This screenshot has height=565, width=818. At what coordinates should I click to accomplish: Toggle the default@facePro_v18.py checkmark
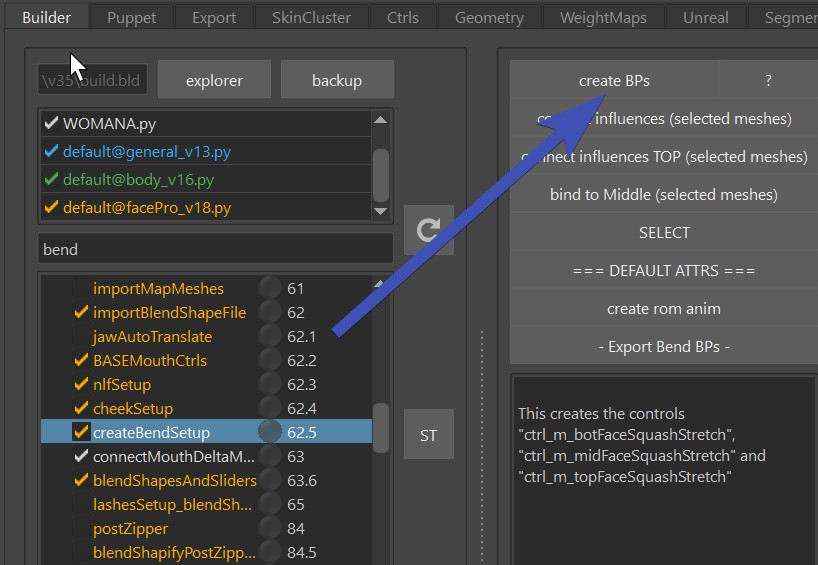coord(51,208)
